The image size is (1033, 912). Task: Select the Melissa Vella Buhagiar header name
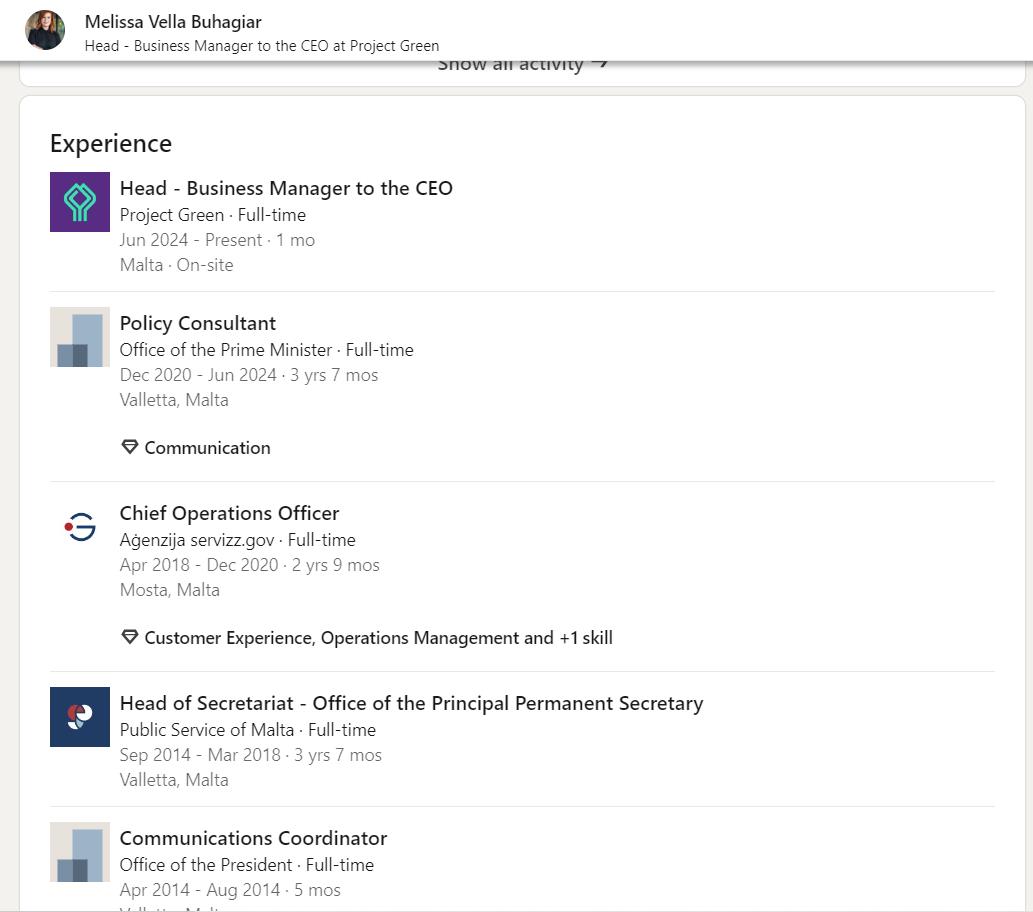coord(173,22)
